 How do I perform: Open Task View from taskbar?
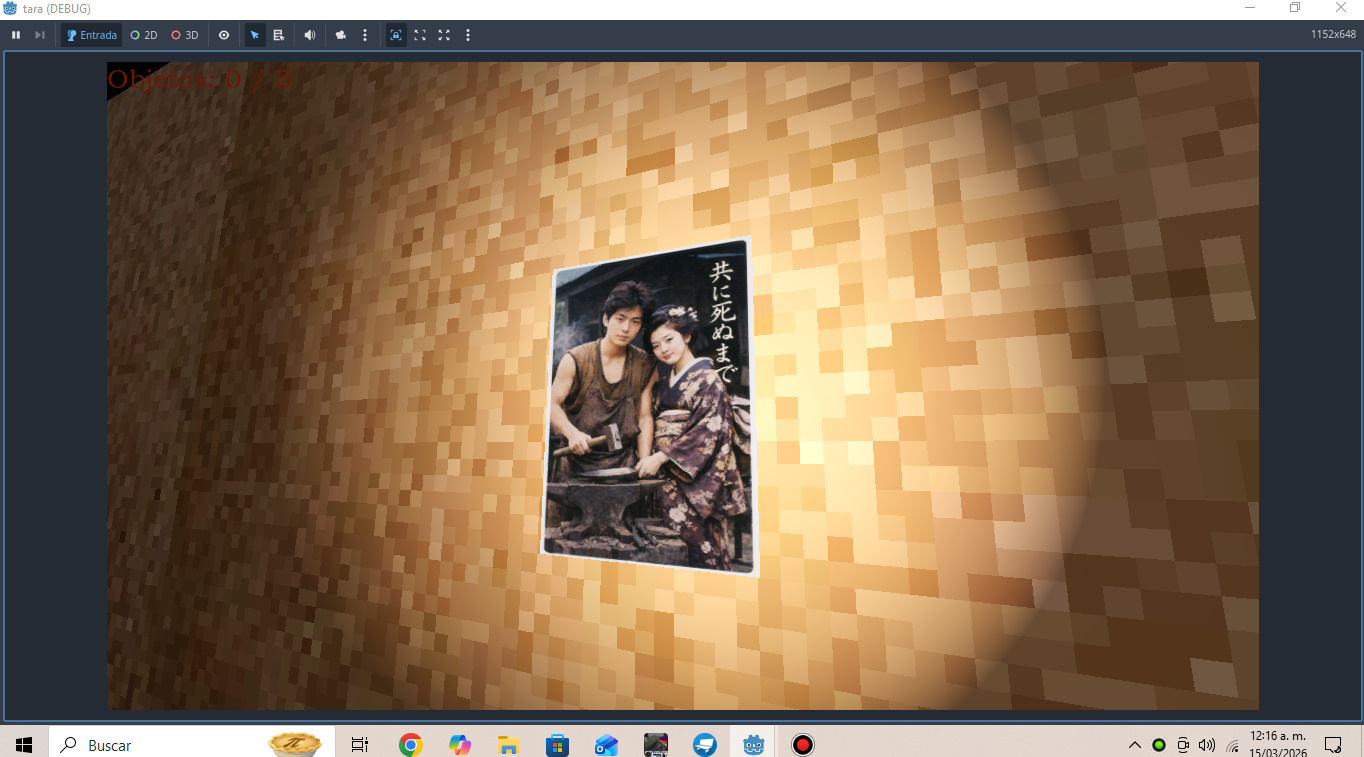coord(360,745)
